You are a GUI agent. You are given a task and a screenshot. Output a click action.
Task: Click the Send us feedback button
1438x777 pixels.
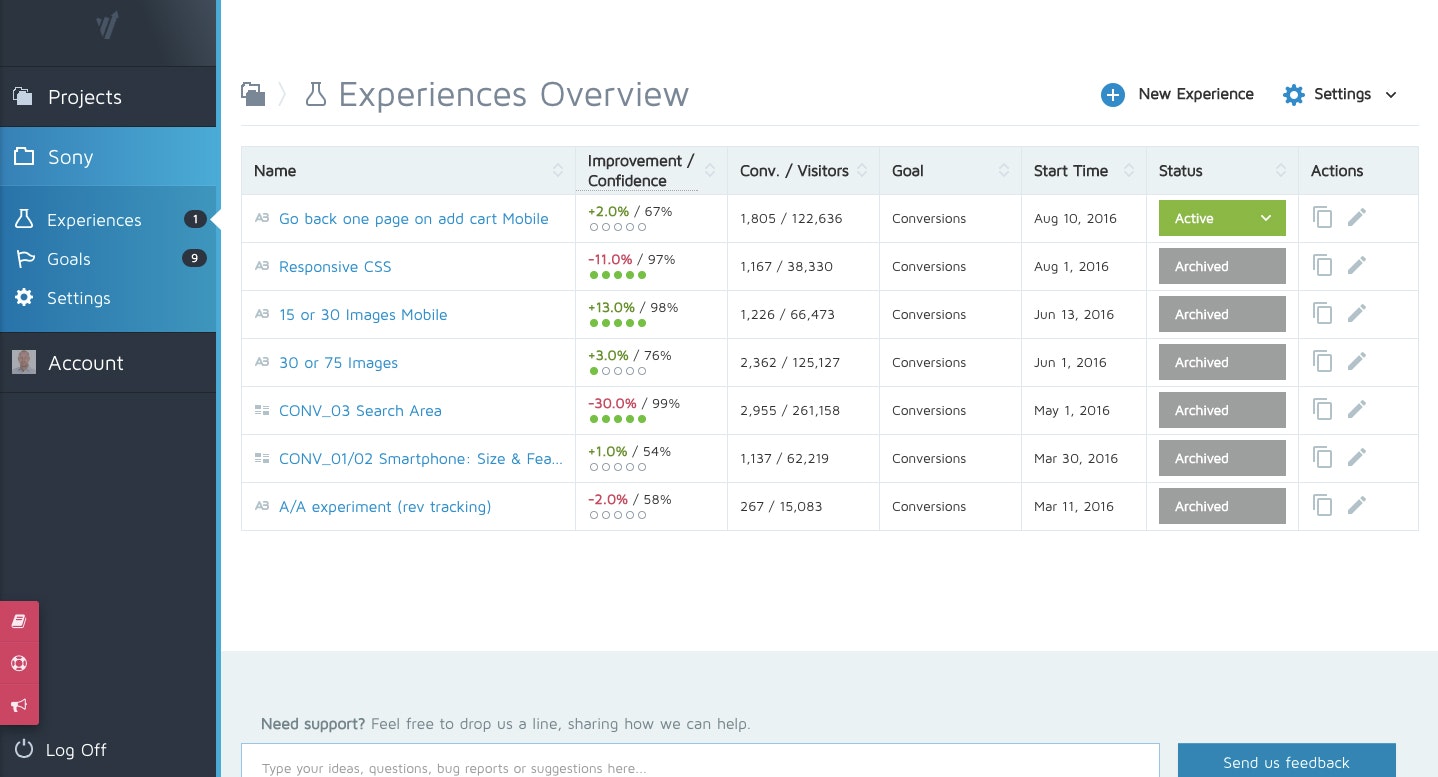click(1286, 762)
